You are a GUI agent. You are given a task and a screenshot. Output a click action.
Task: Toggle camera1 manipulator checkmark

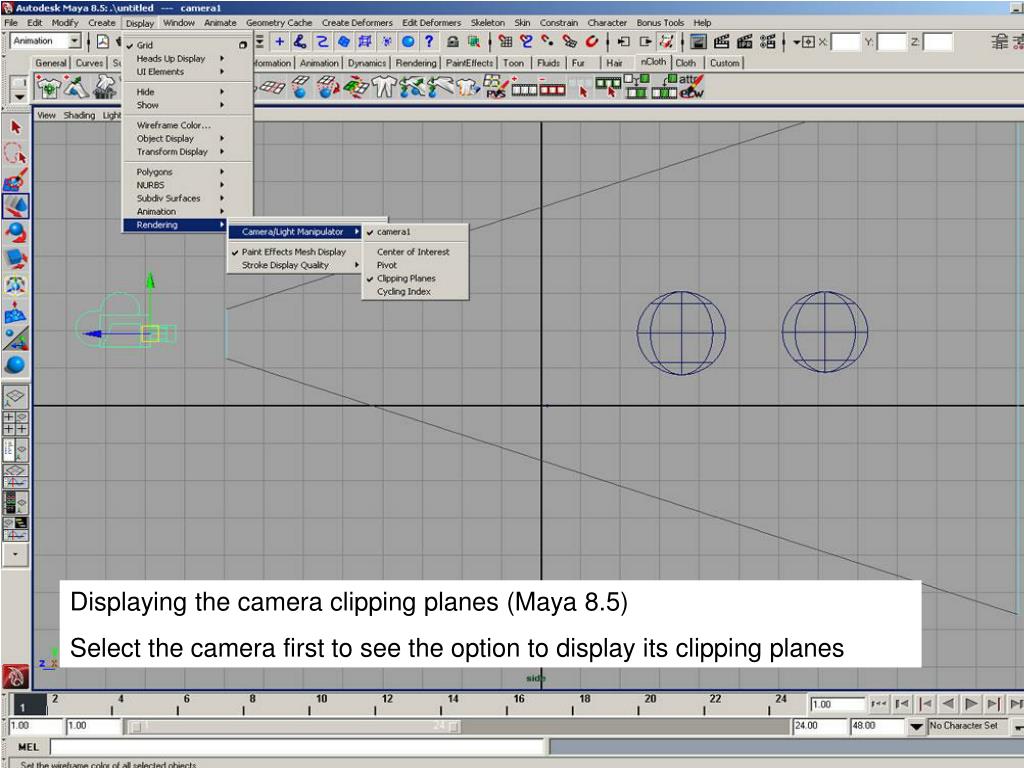click(x=370, y=232)
